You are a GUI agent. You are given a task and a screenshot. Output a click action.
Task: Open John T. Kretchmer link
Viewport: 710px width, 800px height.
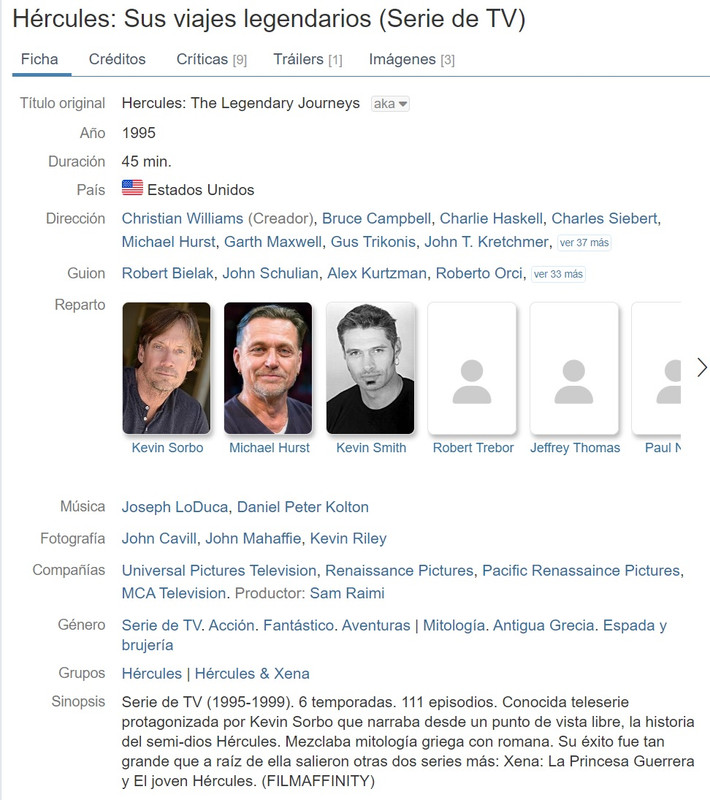point(487,242)
